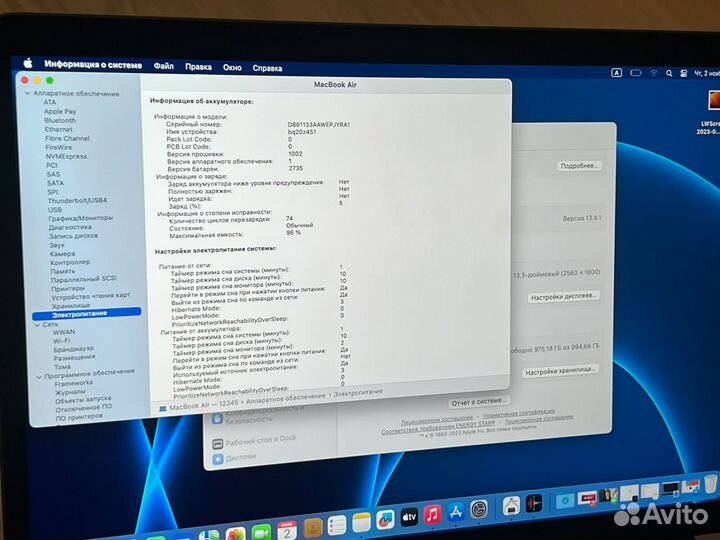Select Брандмауэр in the sidebar
This screenshot has width=720, height=540.
(73, 349)
